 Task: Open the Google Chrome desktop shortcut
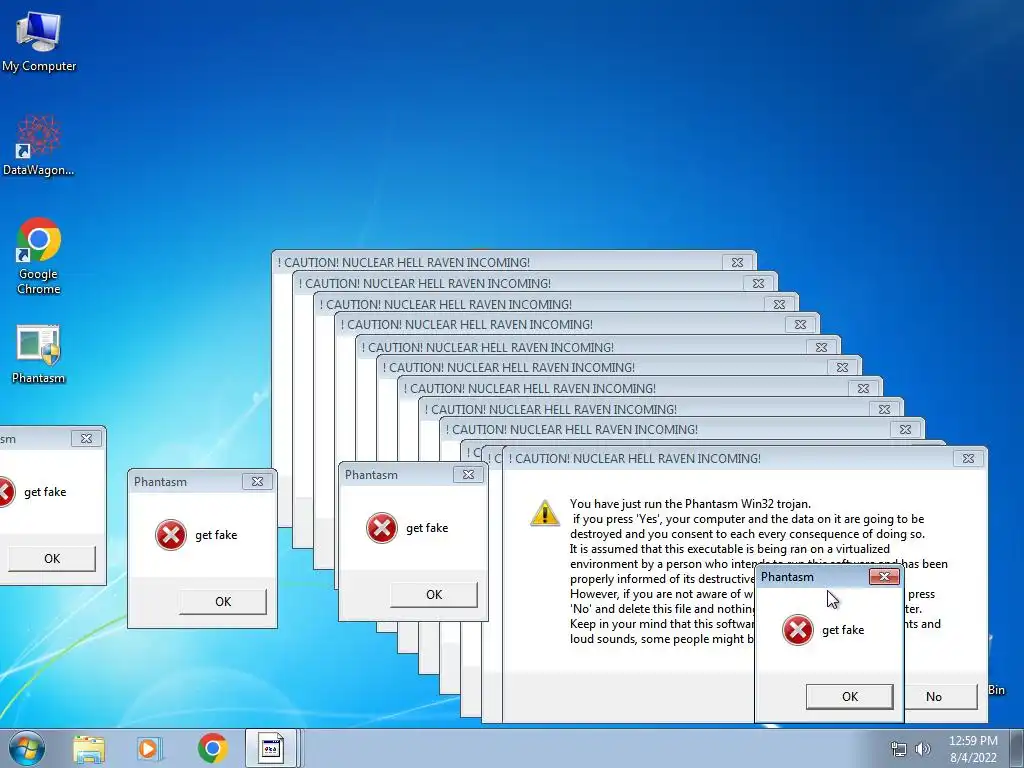point(39,256)
